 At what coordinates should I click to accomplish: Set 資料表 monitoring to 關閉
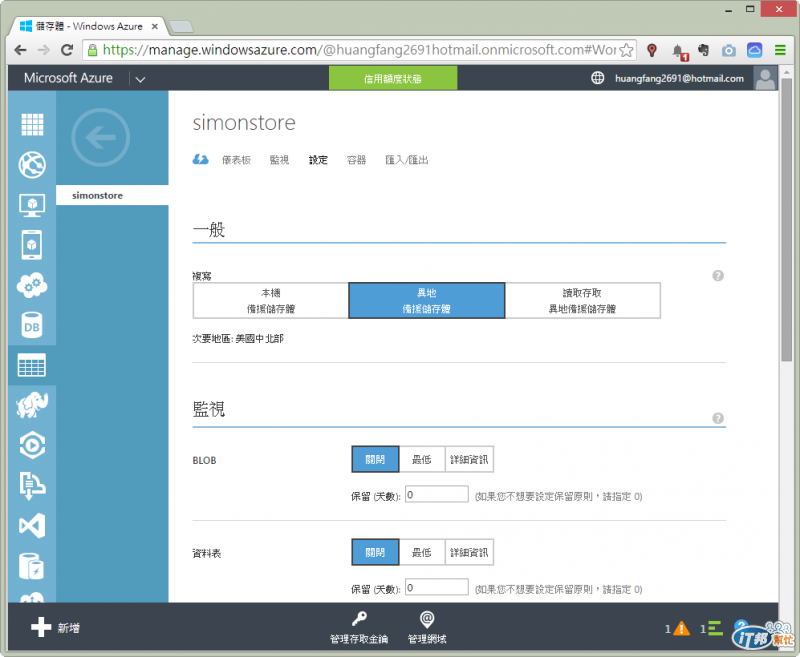tap(375, 552)
